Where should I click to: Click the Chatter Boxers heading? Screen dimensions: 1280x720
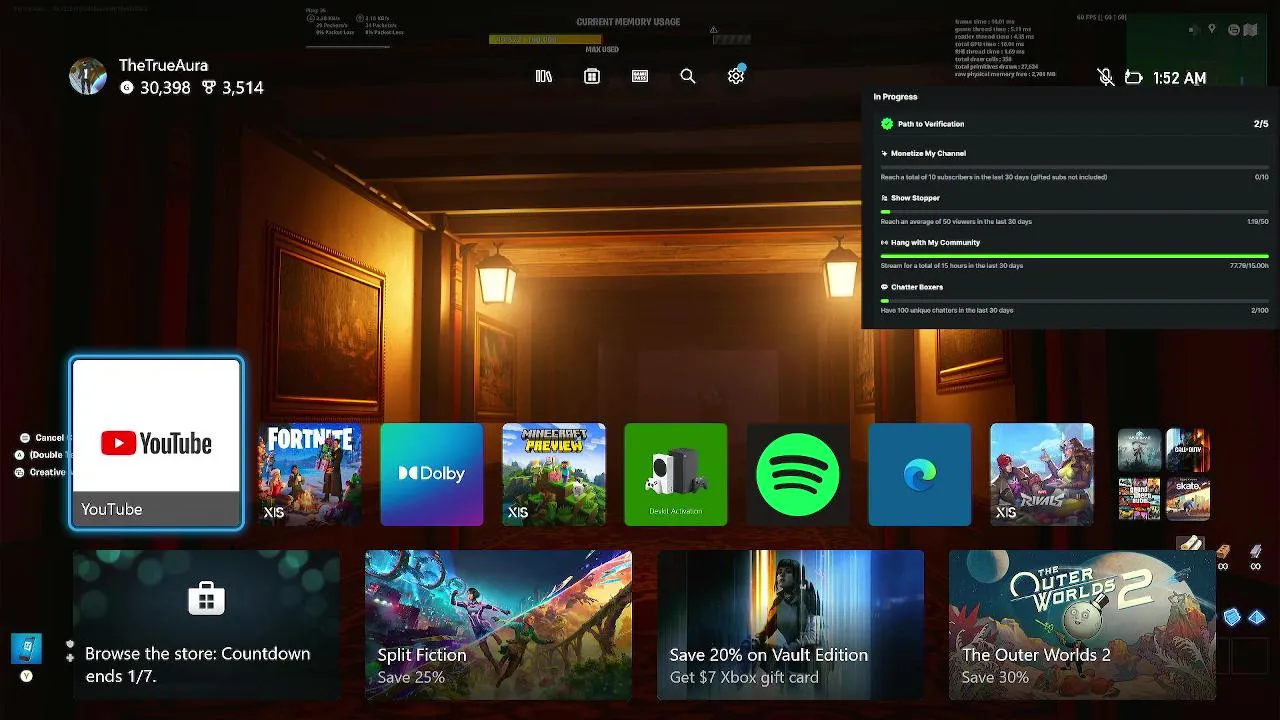click(x=917, y=287)
